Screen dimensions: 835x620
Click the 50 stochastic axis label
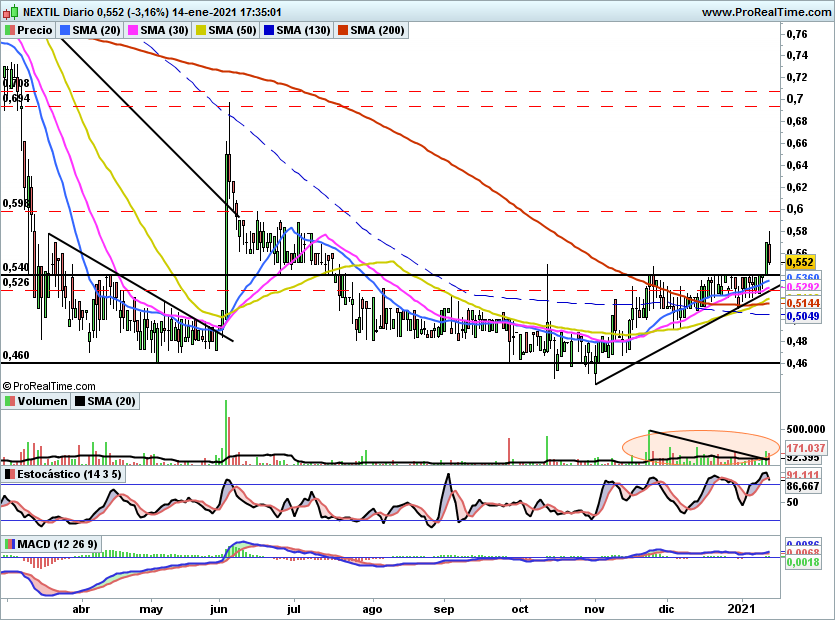click(792, 502)
